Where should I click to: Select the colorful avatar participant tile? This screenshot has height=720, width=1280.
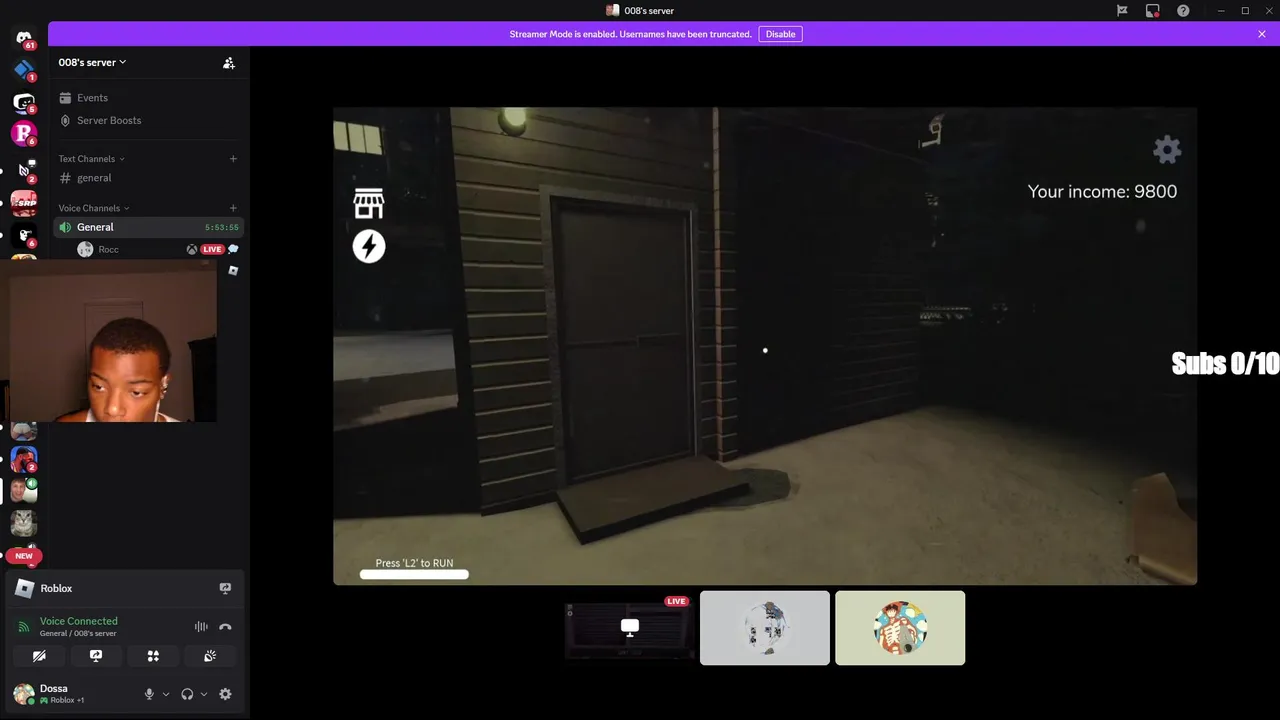point(900,628)
